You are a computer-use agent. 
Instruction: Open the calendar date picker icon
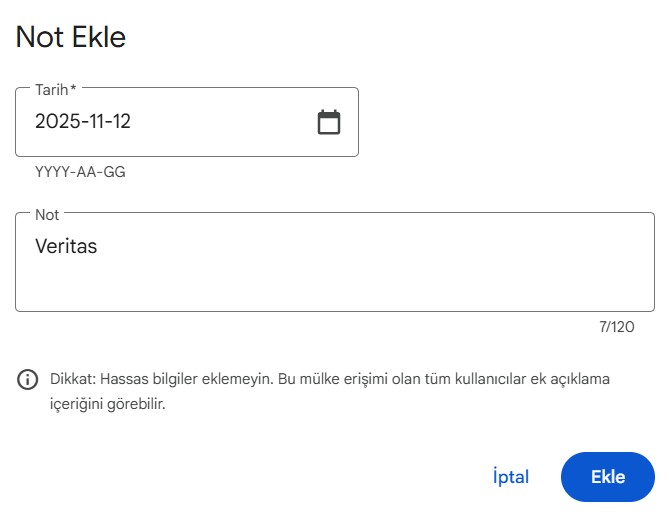point(329,122)
